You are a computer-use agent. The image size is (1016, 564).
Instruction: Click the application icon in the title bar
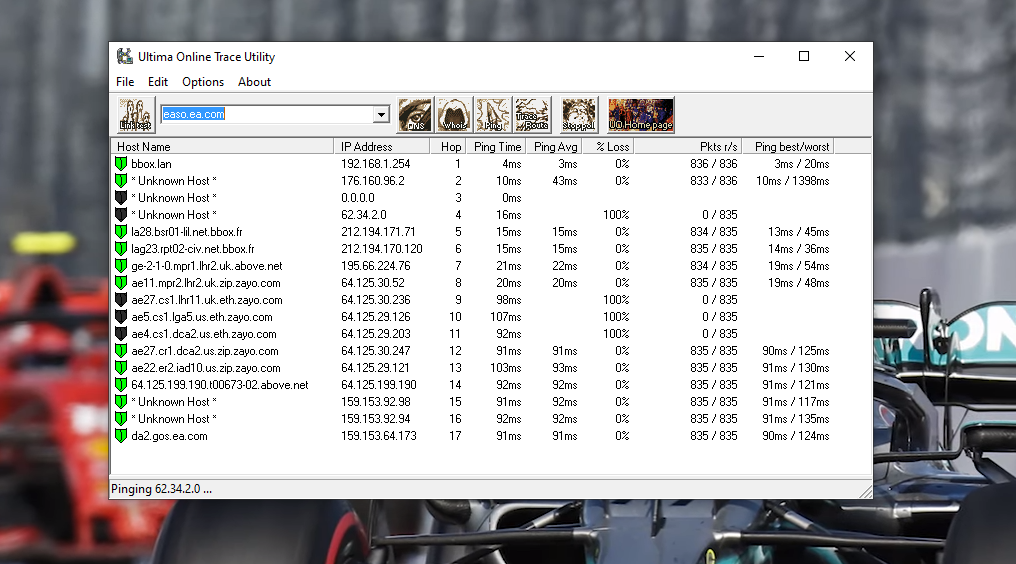(124, 56)
